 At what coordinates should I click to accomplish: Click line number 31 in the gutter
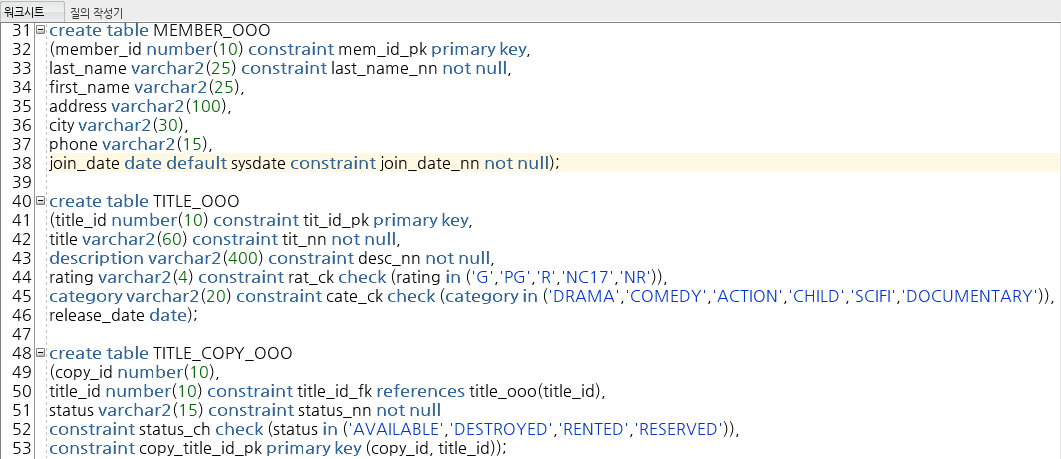[x=22, y=30]
